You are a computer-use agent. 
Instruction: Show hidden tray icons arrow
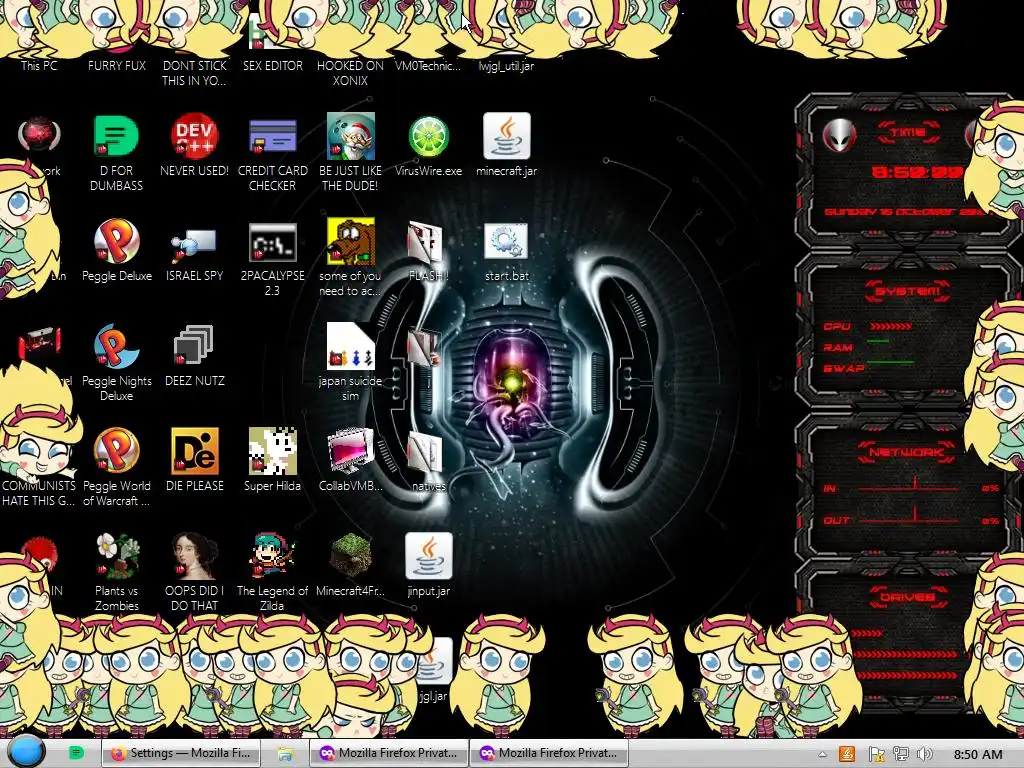tap(823, 754)
